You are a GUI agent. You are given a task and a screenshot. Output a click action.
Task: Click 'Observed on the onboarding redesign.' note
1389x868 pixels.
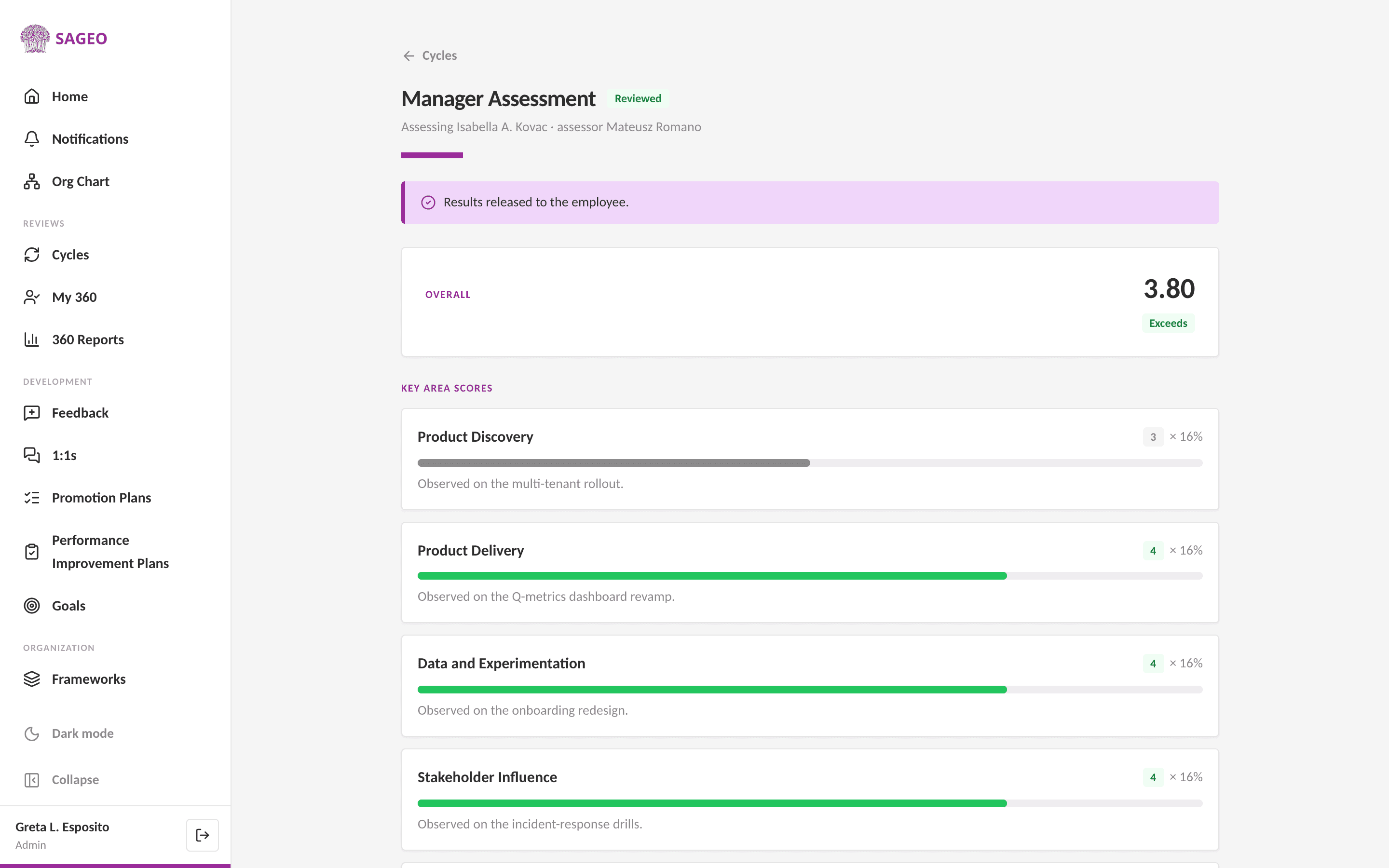[x=522, y=711]
